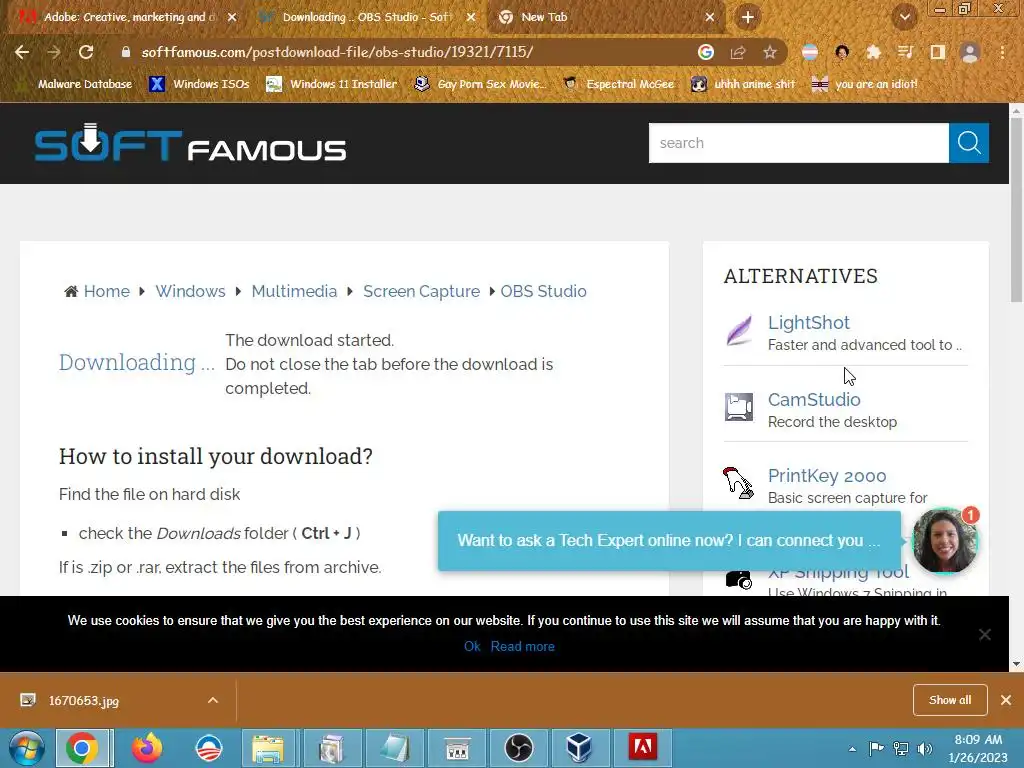The width and height of the screenshot is (1024, 768).
Task: Open the 1670653.jpg downloaded file
Action: (84, 701)
